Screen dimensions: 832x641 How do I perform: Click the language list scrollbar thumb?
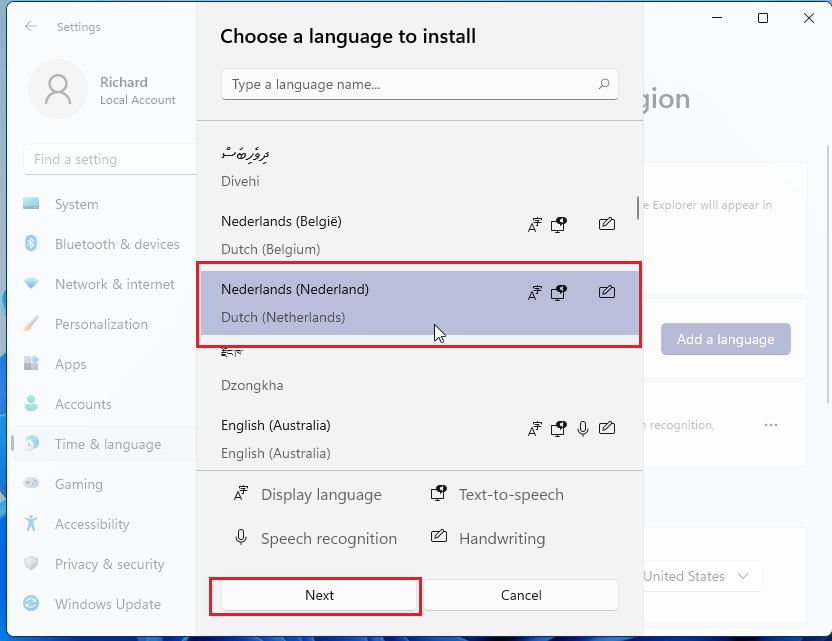click(x=638, y=207)
